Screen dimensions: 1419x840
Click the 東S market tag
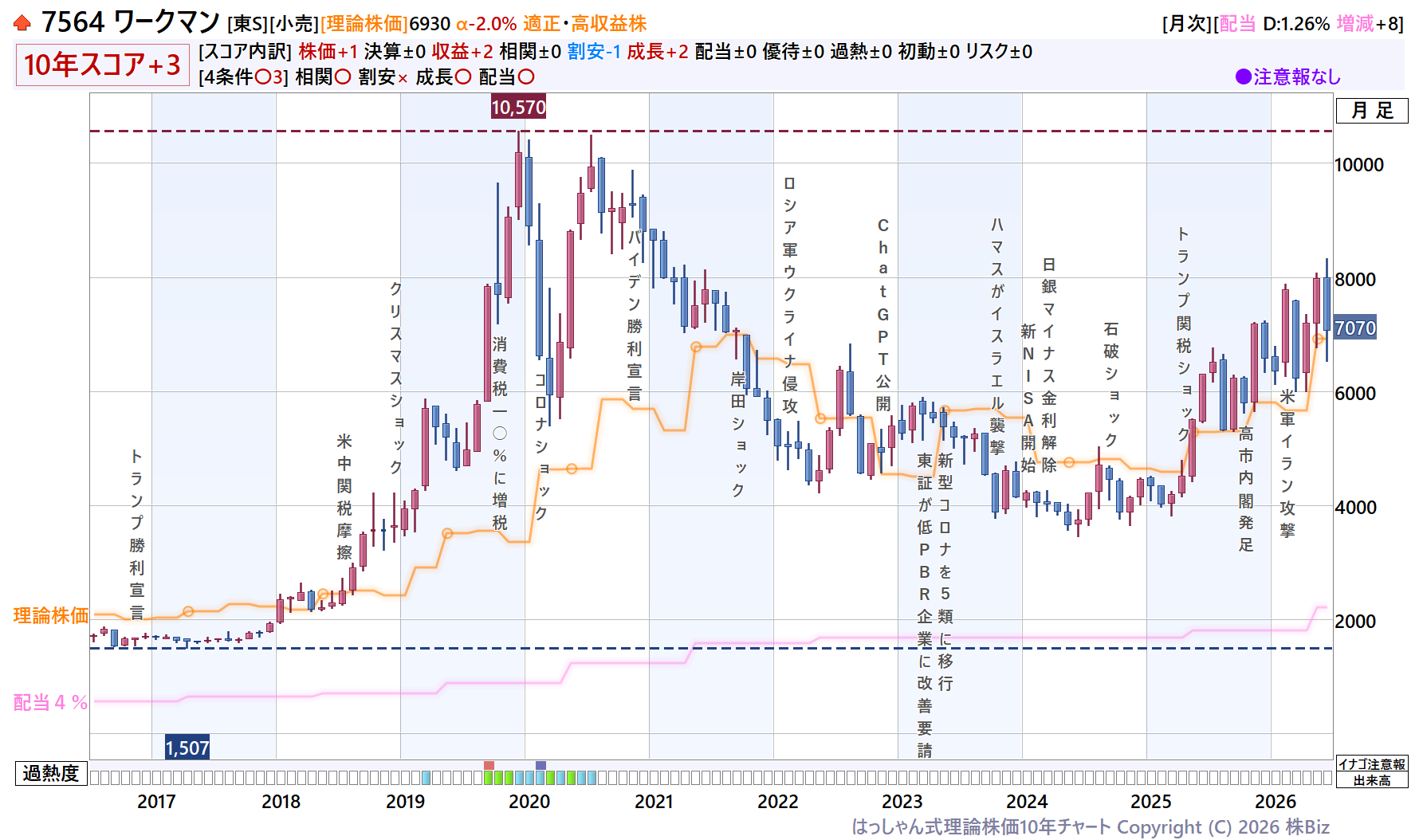pyautogui.click(x=247, y=24)
